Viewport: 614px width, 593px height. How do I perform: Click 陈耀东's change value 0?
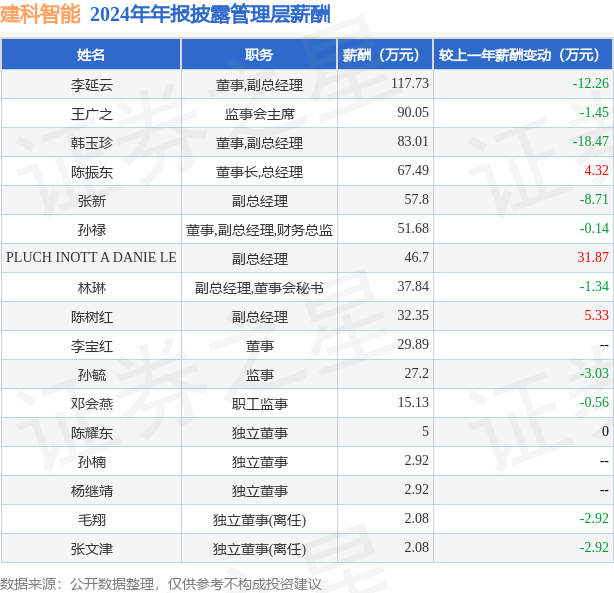605,431
